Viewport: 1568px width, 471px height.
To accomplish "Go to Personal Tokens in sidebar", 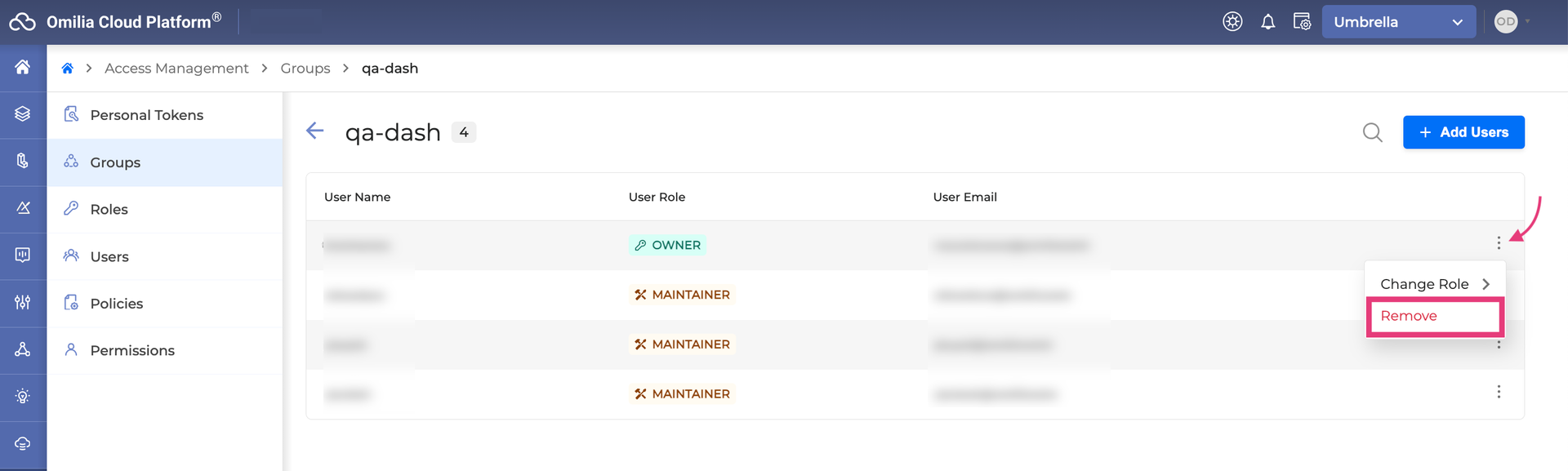I will pos(147,115).
